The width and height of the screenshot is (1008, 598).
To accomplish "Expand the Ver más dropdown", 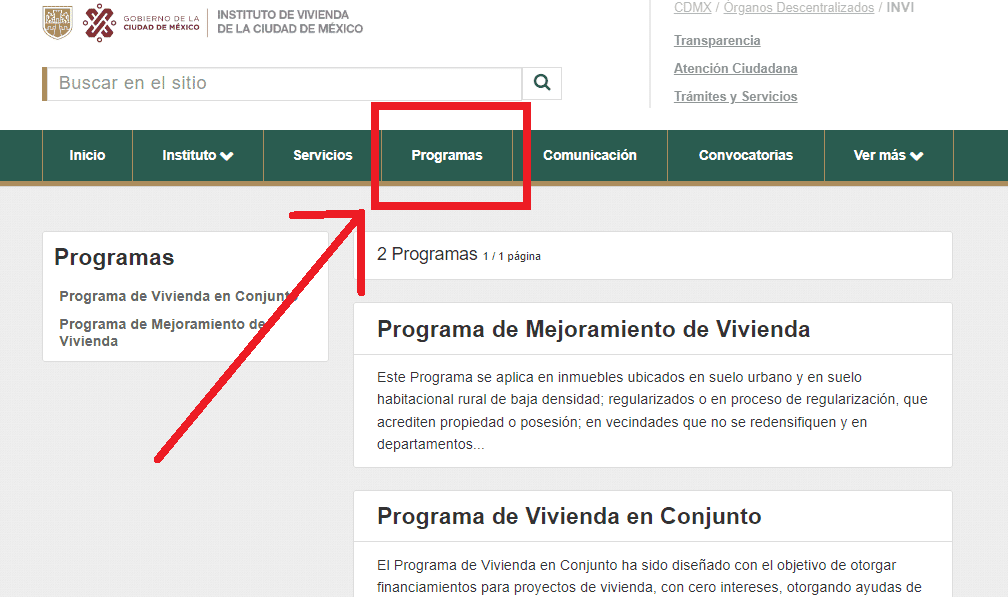I will tap(888, 155).
